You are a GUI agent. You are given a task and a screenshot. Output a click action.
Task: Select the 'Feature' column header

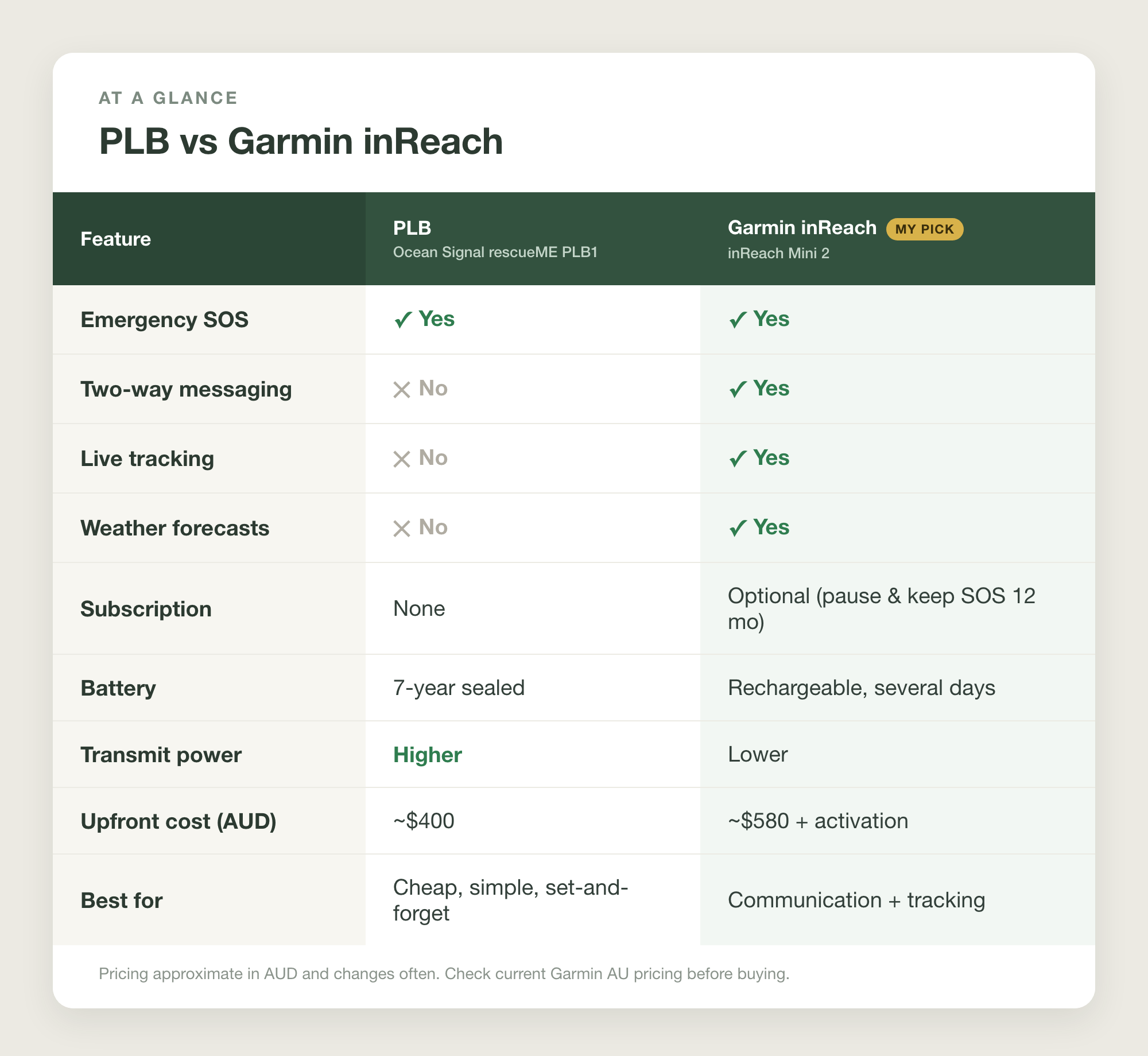[115, 239]
